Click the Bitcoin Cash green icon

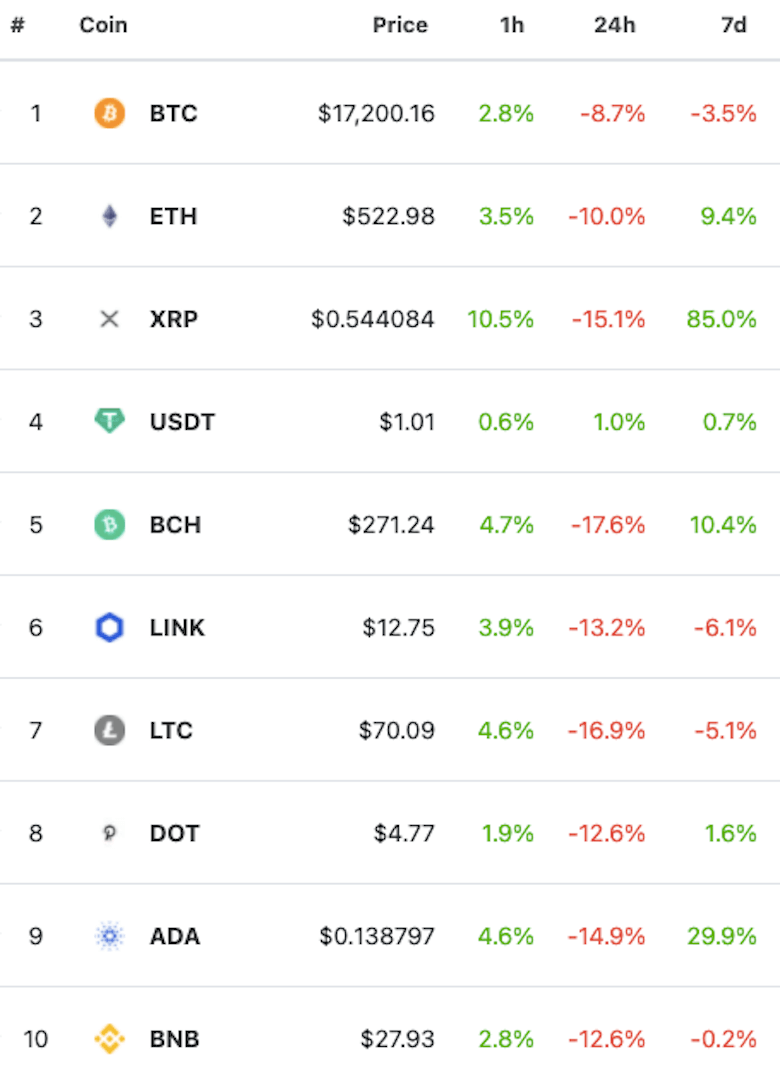(109, 525)
